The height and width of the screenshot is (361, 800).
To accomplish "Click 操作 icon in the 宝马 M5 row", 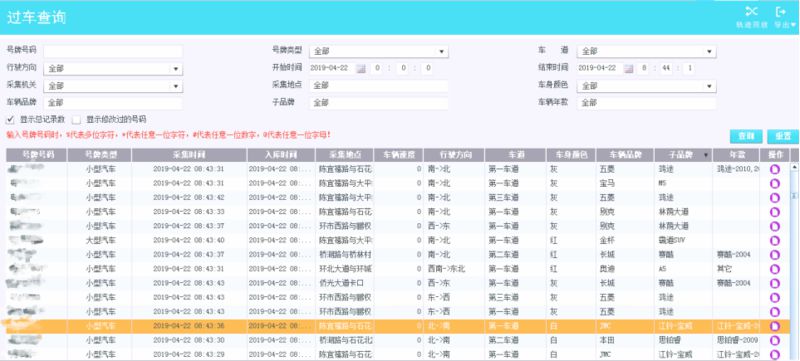I will pyautogui.click(x=774, y=183).
